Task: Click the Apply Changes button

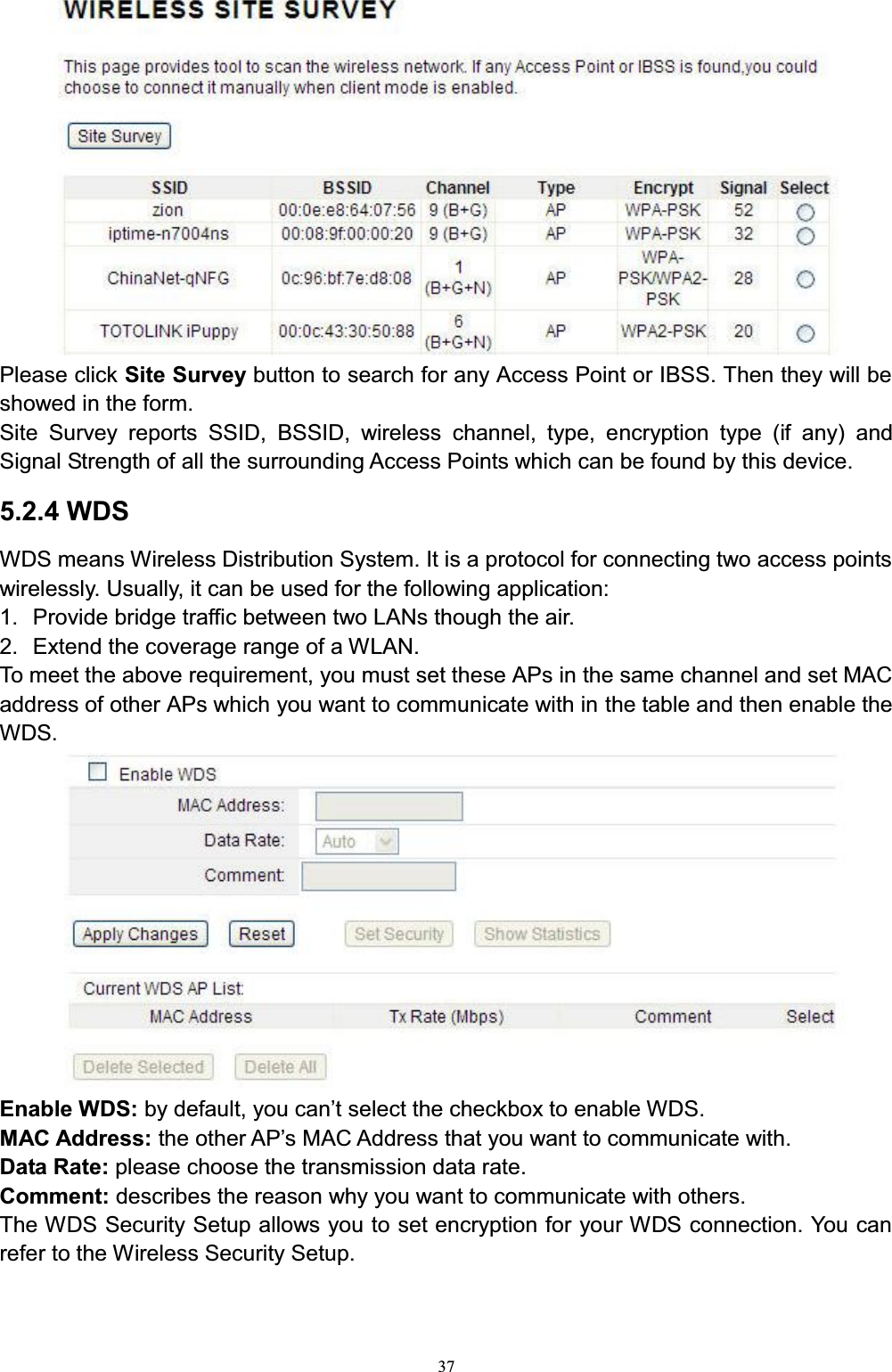Action: point(140,934)
